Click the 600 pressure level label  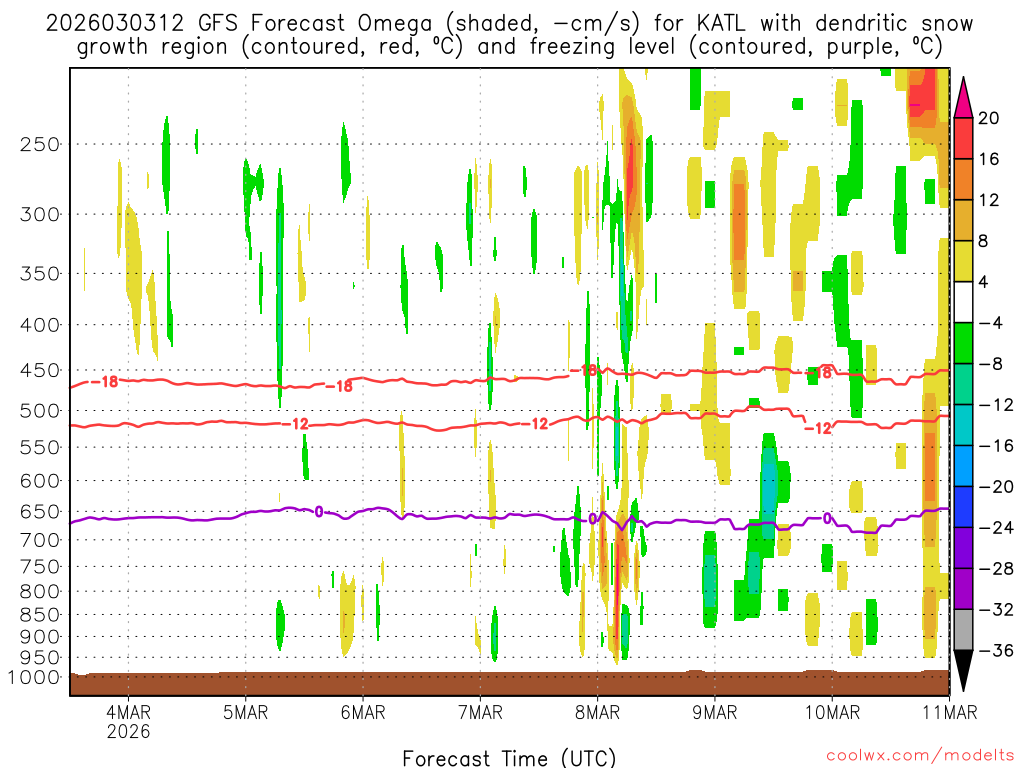(x=40, y=481)
